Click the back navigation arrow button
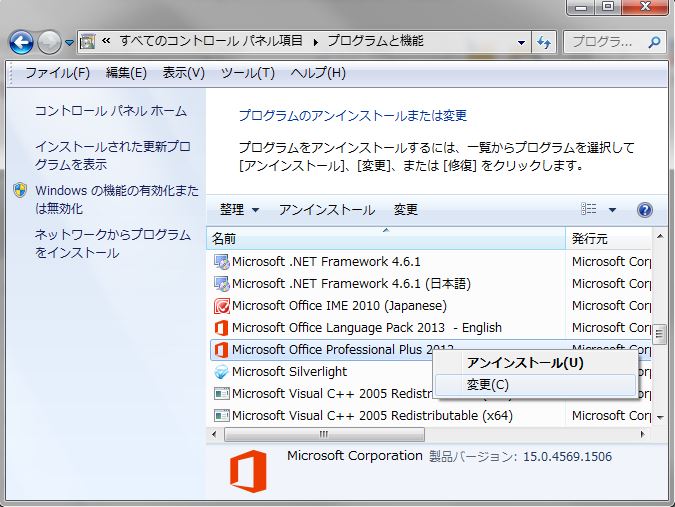 22,42
